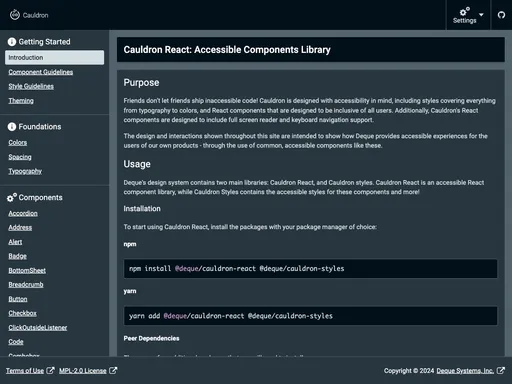Open the Theming page
512x384 pixels.
tap(21, 101)
